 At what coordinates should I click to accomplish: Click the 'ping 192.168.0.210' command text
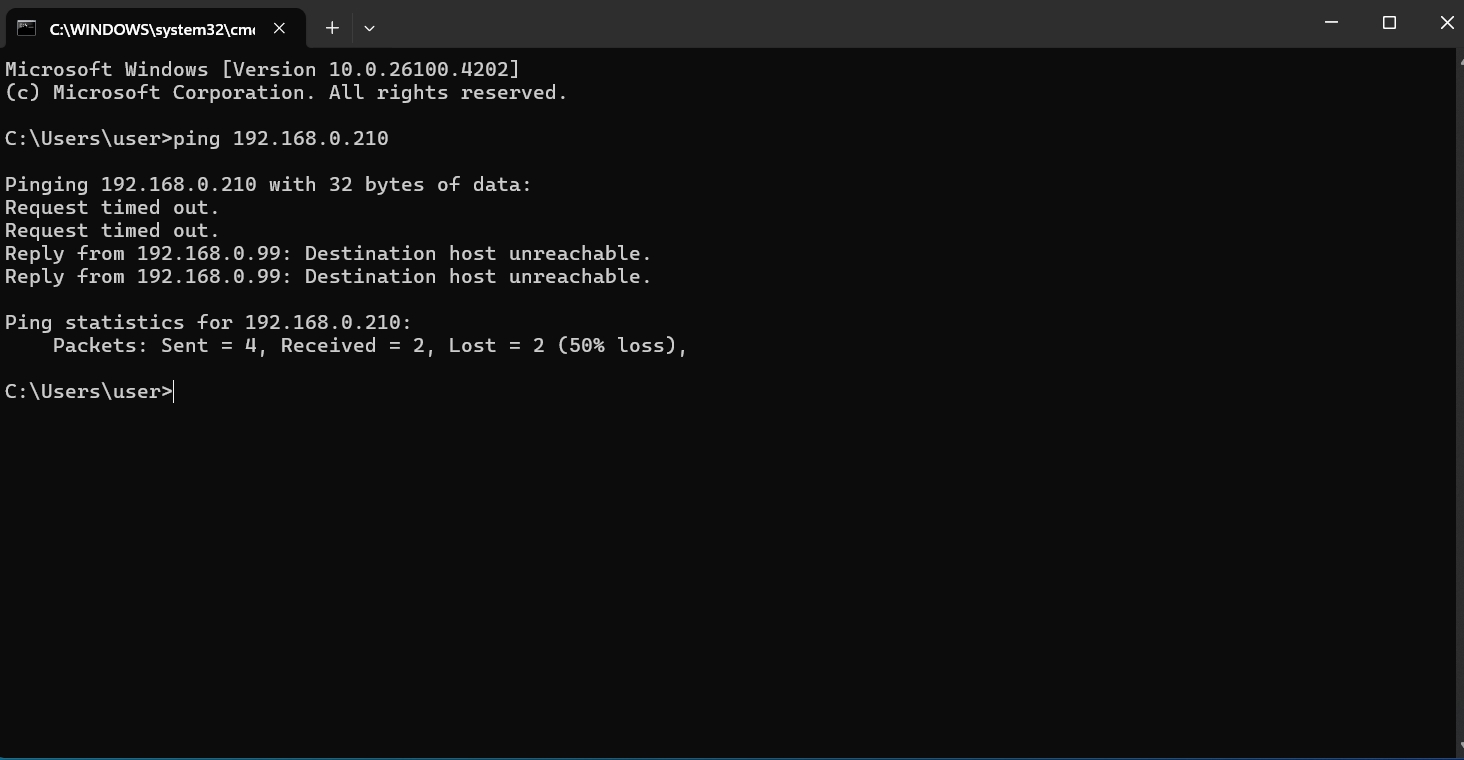(280, 139)
